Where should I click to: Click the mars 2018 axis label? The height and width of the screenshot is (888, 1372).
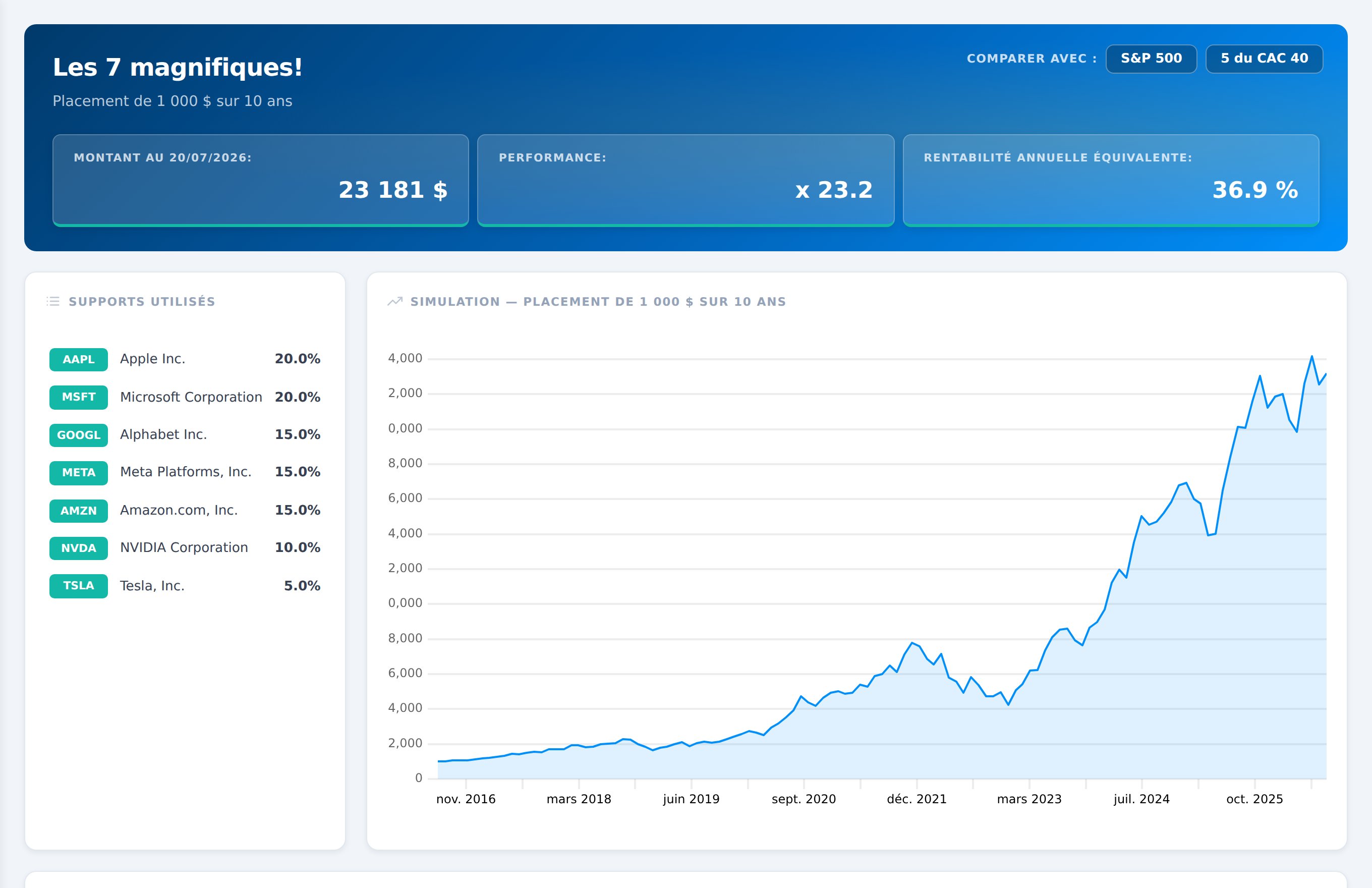(579, 799)
